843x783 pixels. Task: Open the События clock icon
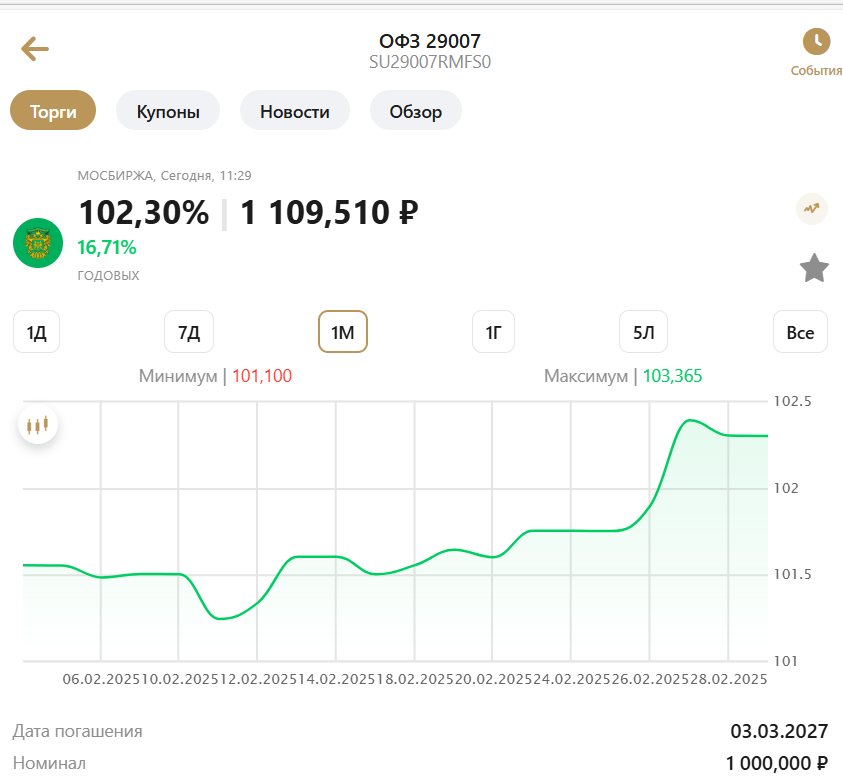(x=816, y=41)
